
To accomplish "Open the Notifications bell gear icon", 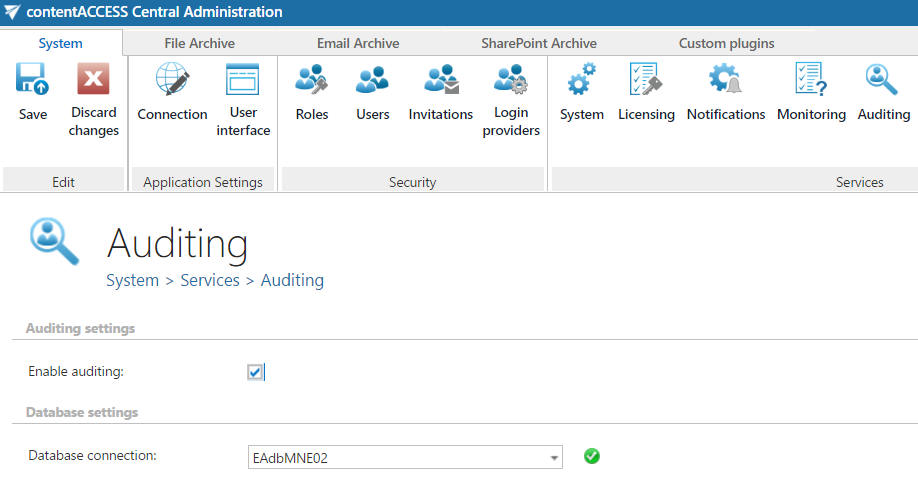I will click(725, 79).
